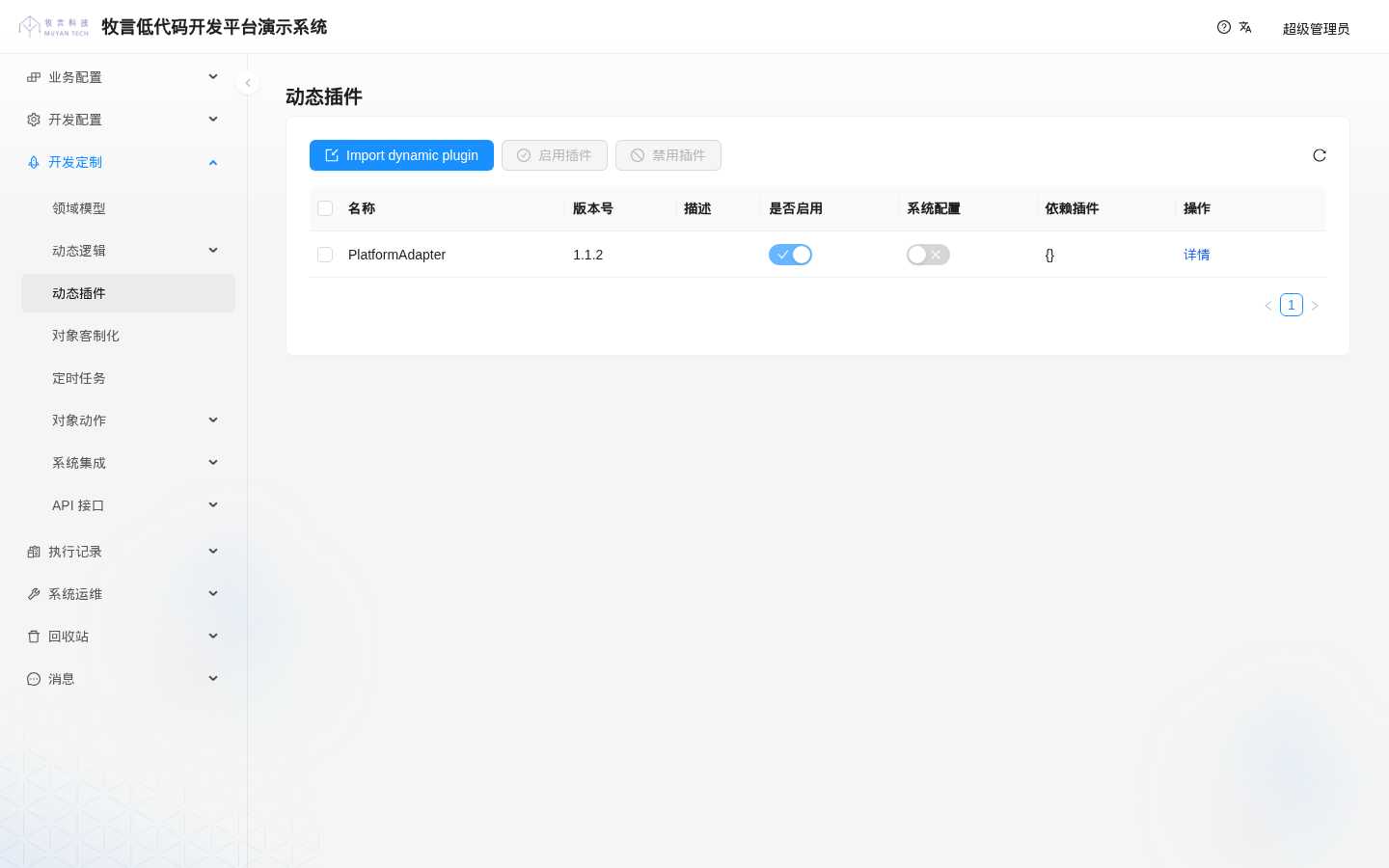Viewport: 1389px width, 868px height.
Task: Collapse the sidebar with arrow button
Action: pos(248,83)
